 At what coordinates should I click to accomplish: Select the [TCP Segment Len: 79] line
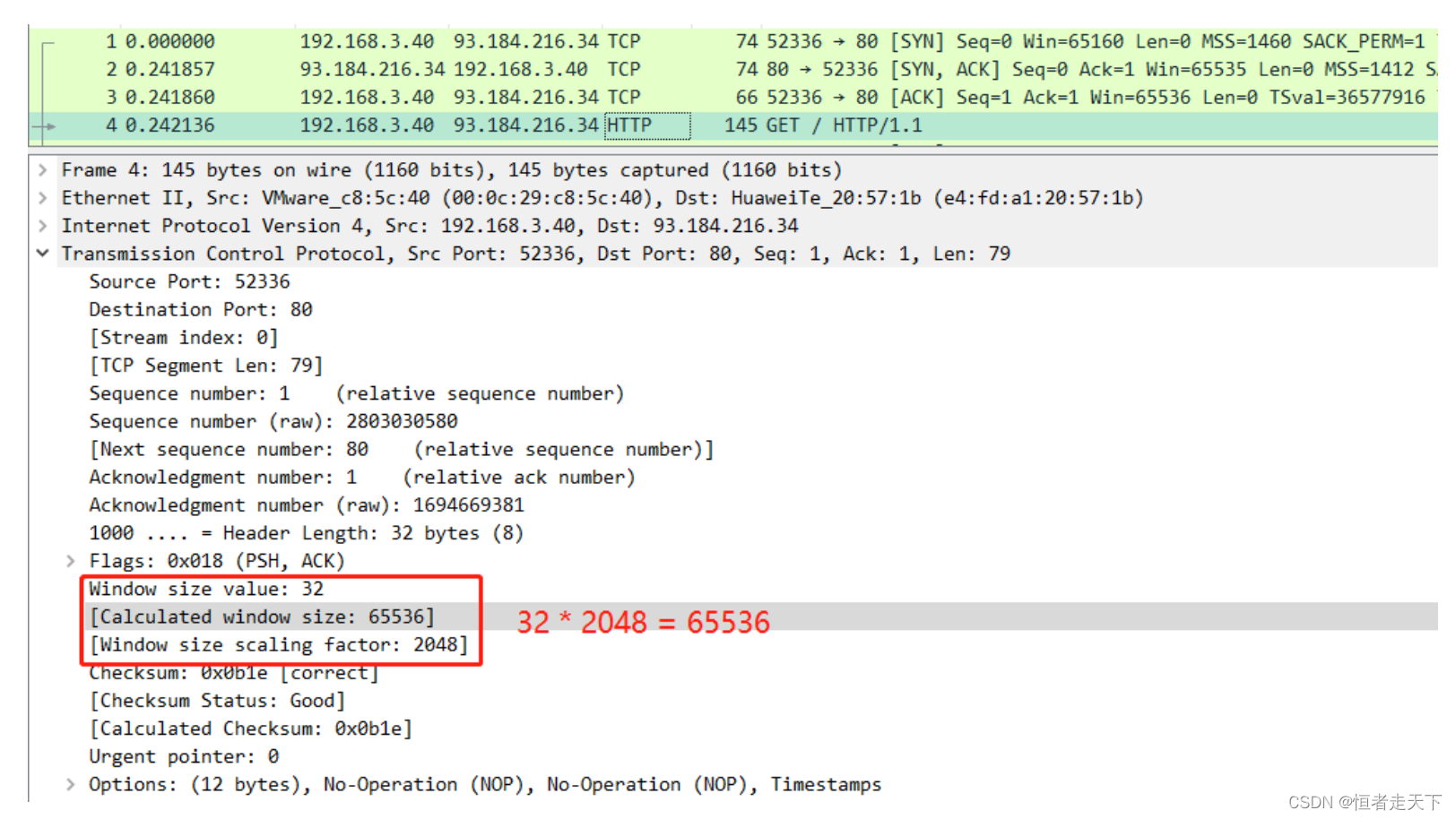tap(206, 365)
